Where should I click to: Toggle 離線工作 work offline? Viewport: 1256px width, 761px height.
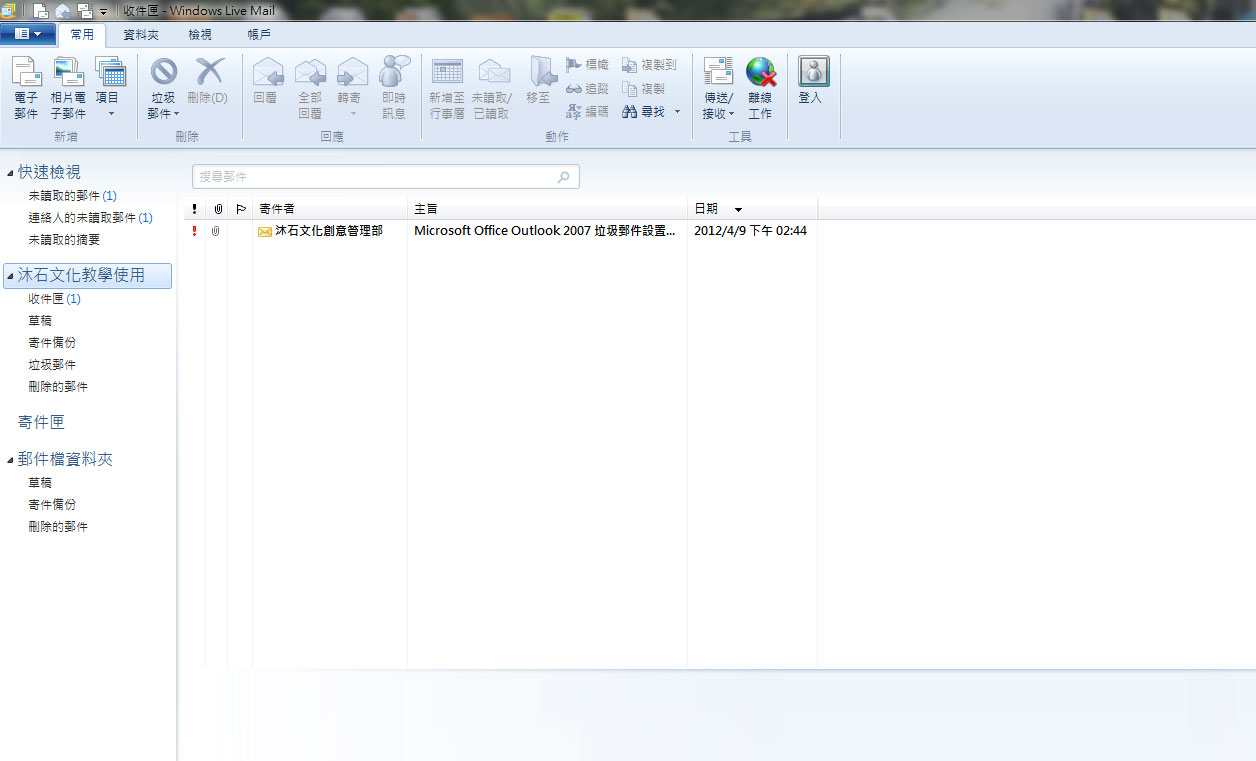pos(760,88)
